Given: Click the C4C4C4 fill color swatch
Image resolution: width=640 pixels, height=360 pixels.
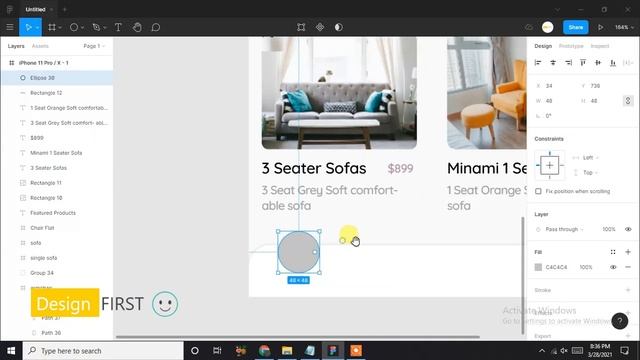Looking at the screenshot, I should tap(538, 267).
